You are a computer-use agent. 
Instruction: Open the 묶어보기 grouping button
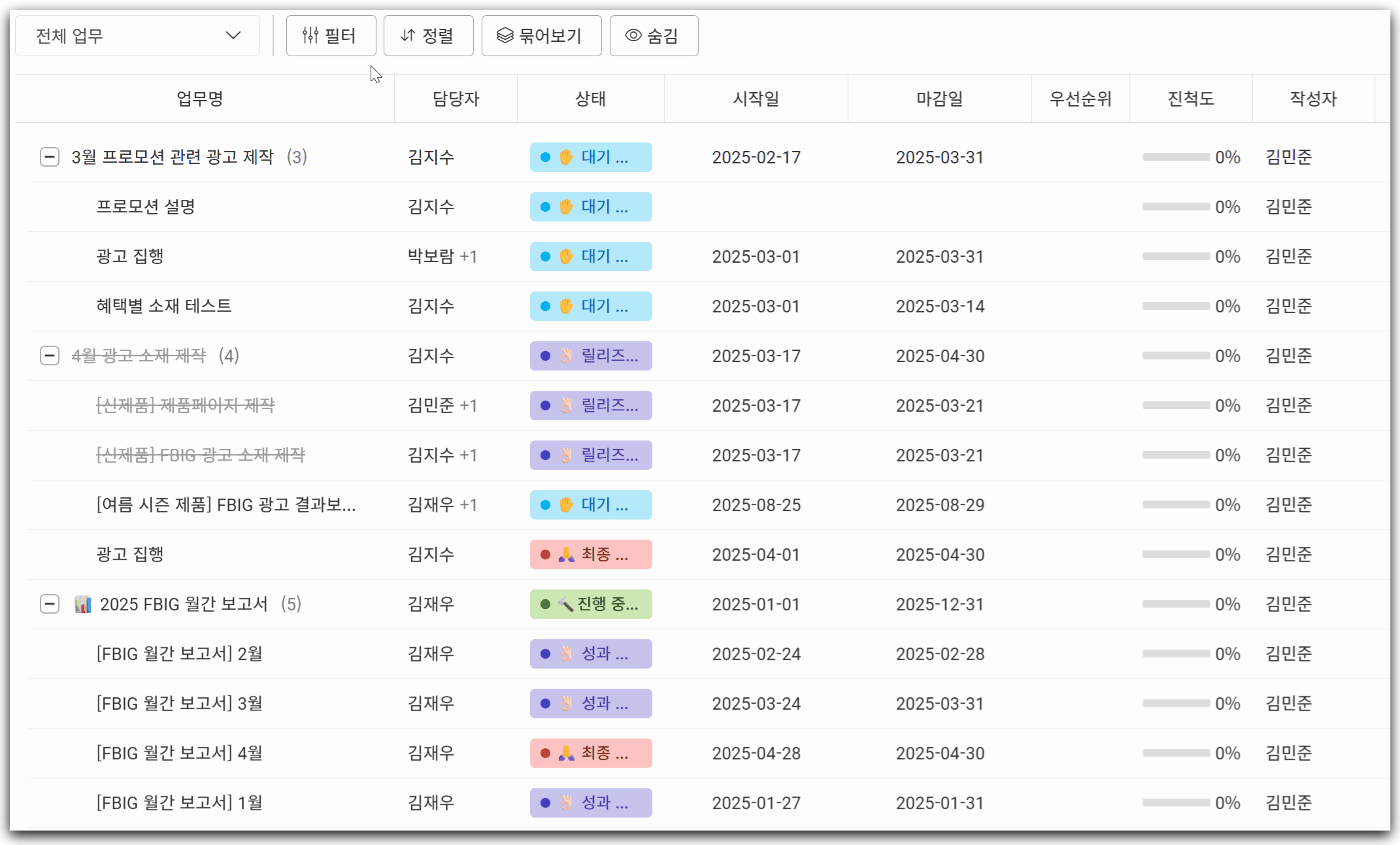541,35
